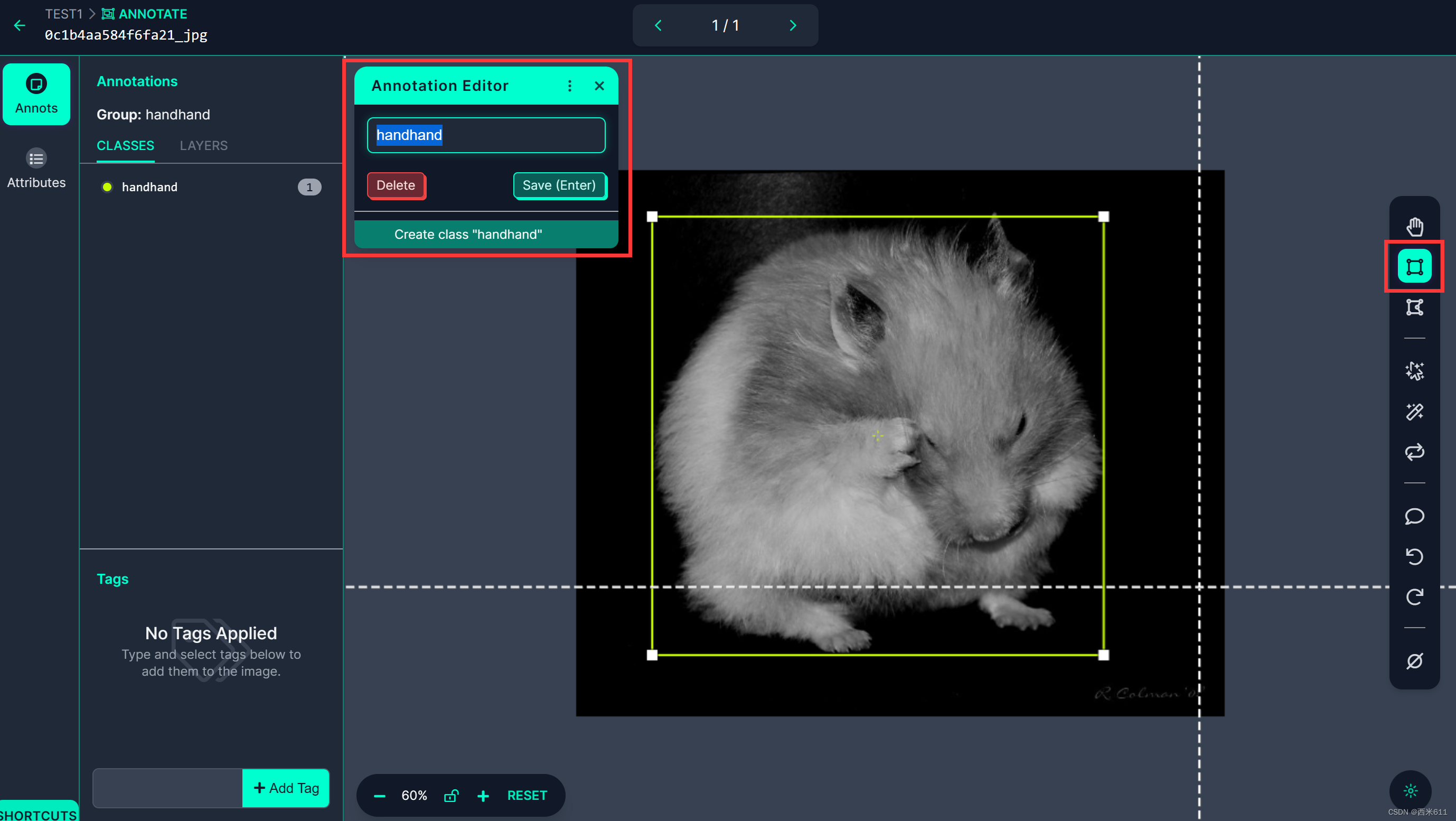The image size is (1456, 821).
Task: Switch to the LAYERS tab
Action: tap(203, 146)
